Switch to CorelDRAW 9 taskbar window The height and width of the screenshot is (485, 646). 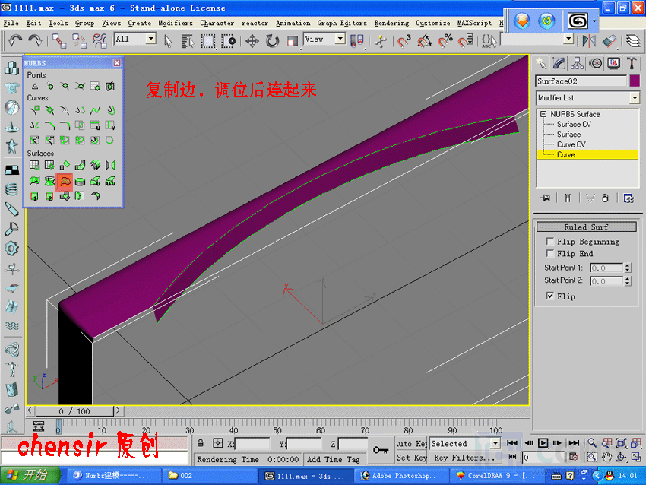496,476
